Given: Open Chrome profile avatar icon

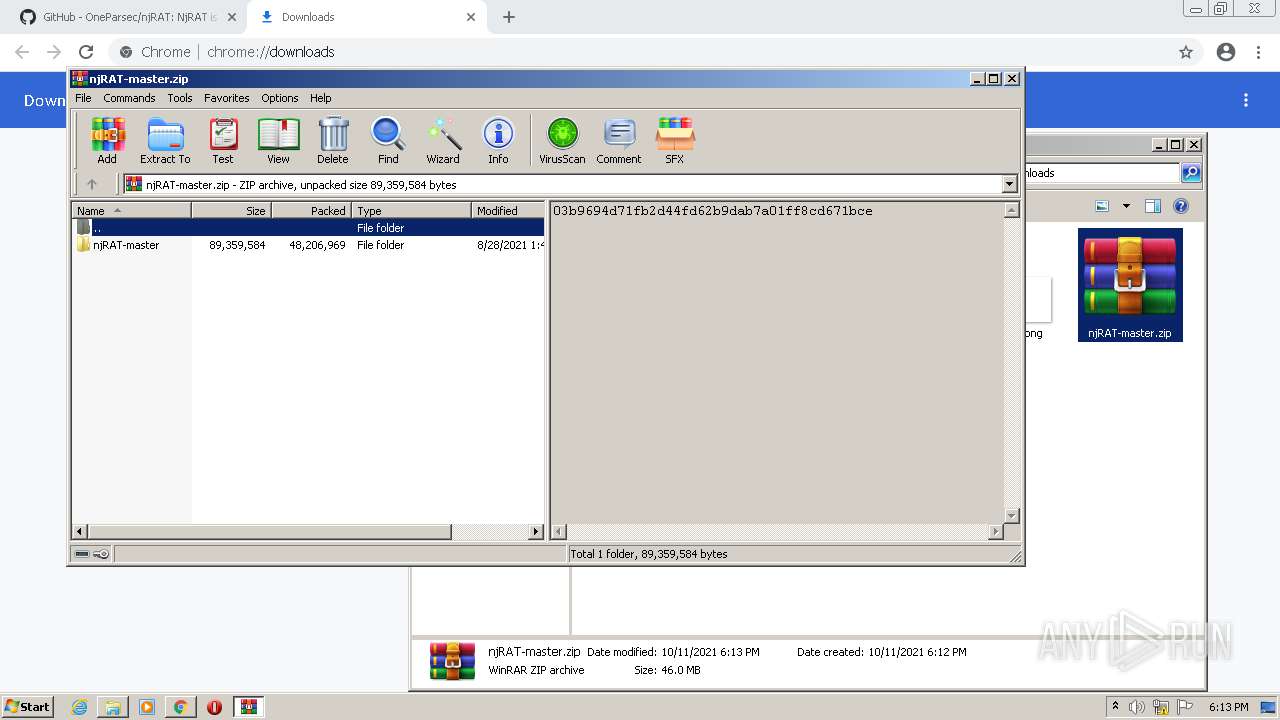Looking at the screenshot, I should 1226,52.
